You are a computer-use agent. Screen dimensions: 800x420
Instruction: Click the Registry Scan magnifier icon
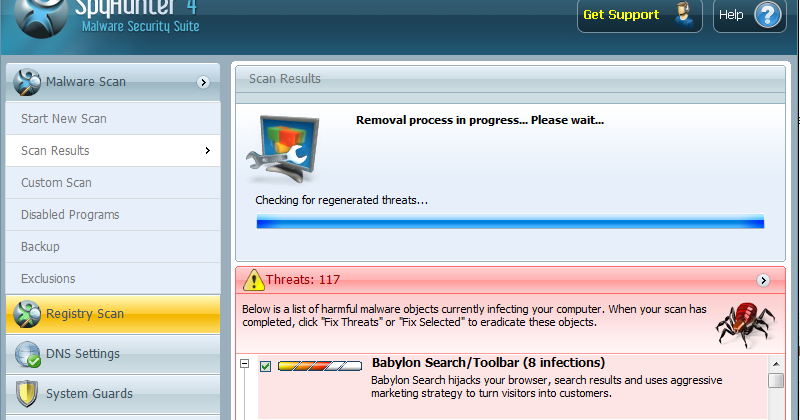click(x=27, y=314)
